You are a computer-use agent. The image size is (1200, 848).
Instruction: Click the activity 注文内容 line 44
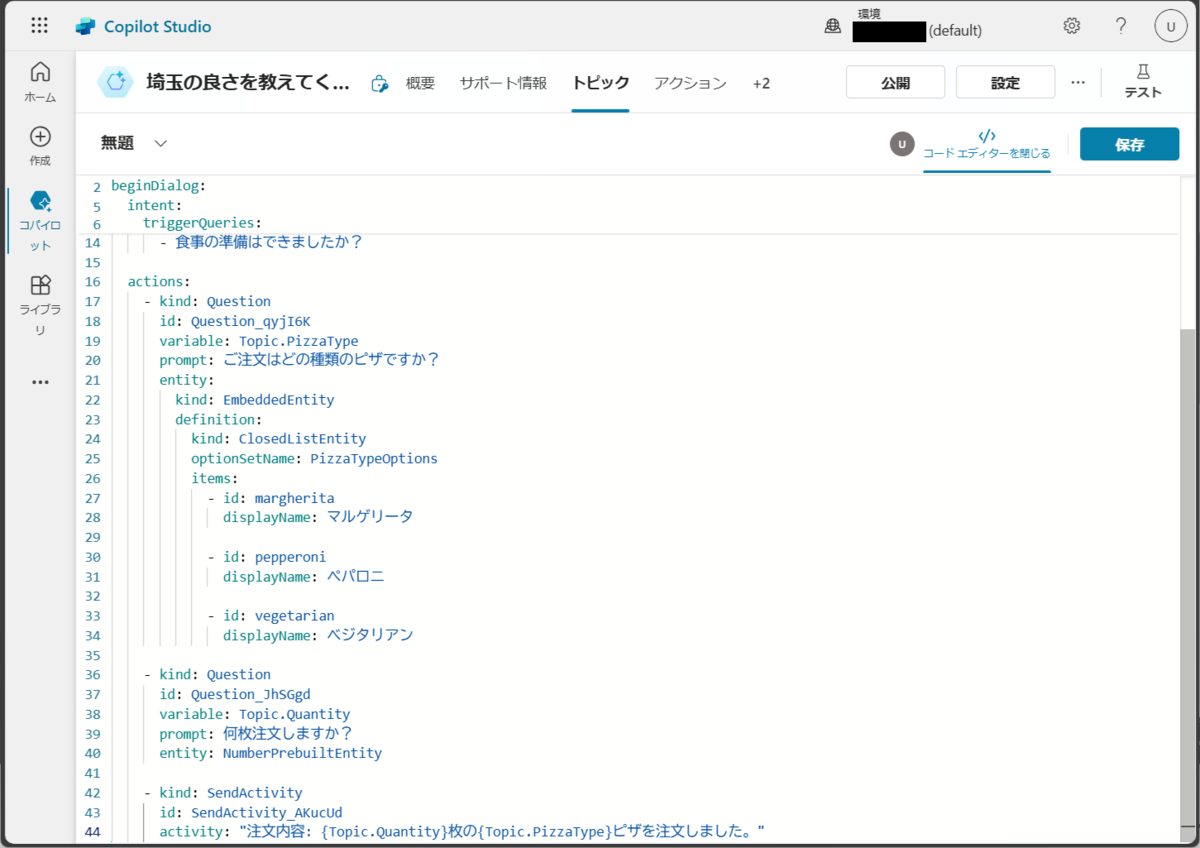[462, 832]
